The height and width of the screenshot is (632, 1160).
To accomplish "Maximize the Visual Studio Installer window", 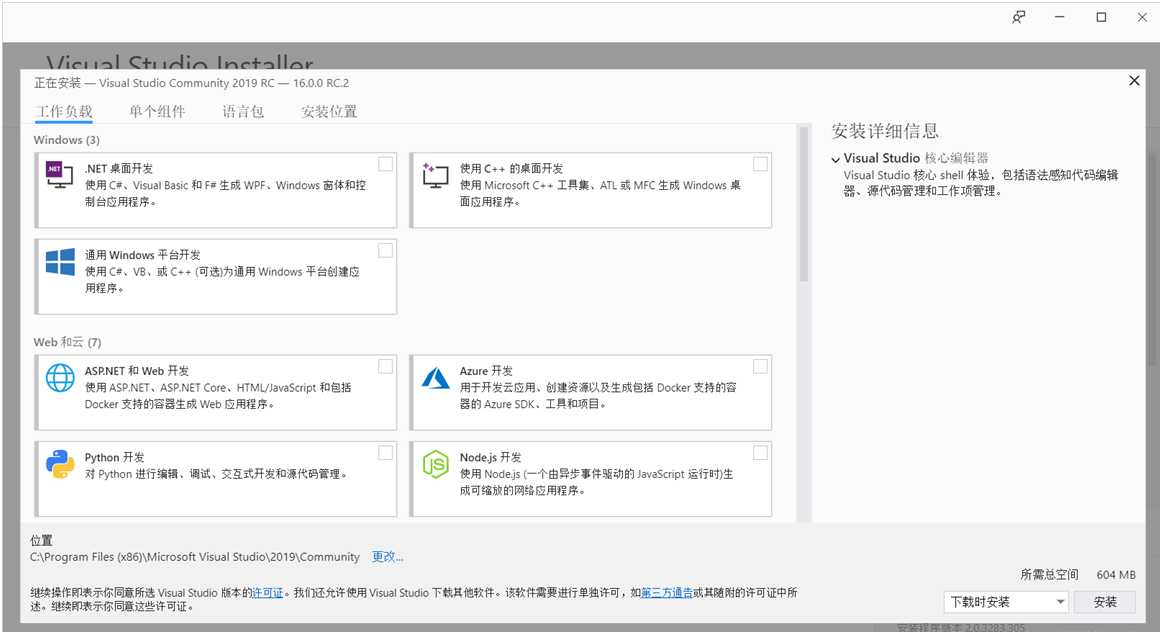I will [x=1101, y=17].
